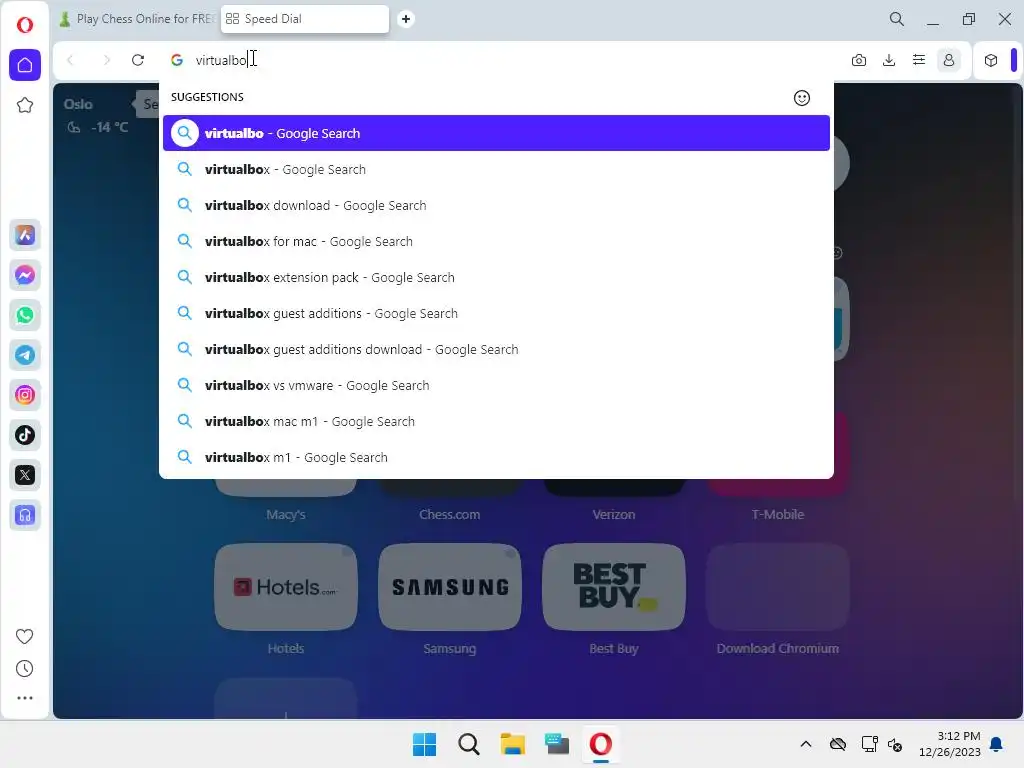Open X (Twitter) in the sidebar
The width and height of the screenshot is (1024, 768).
coord(25,475)
